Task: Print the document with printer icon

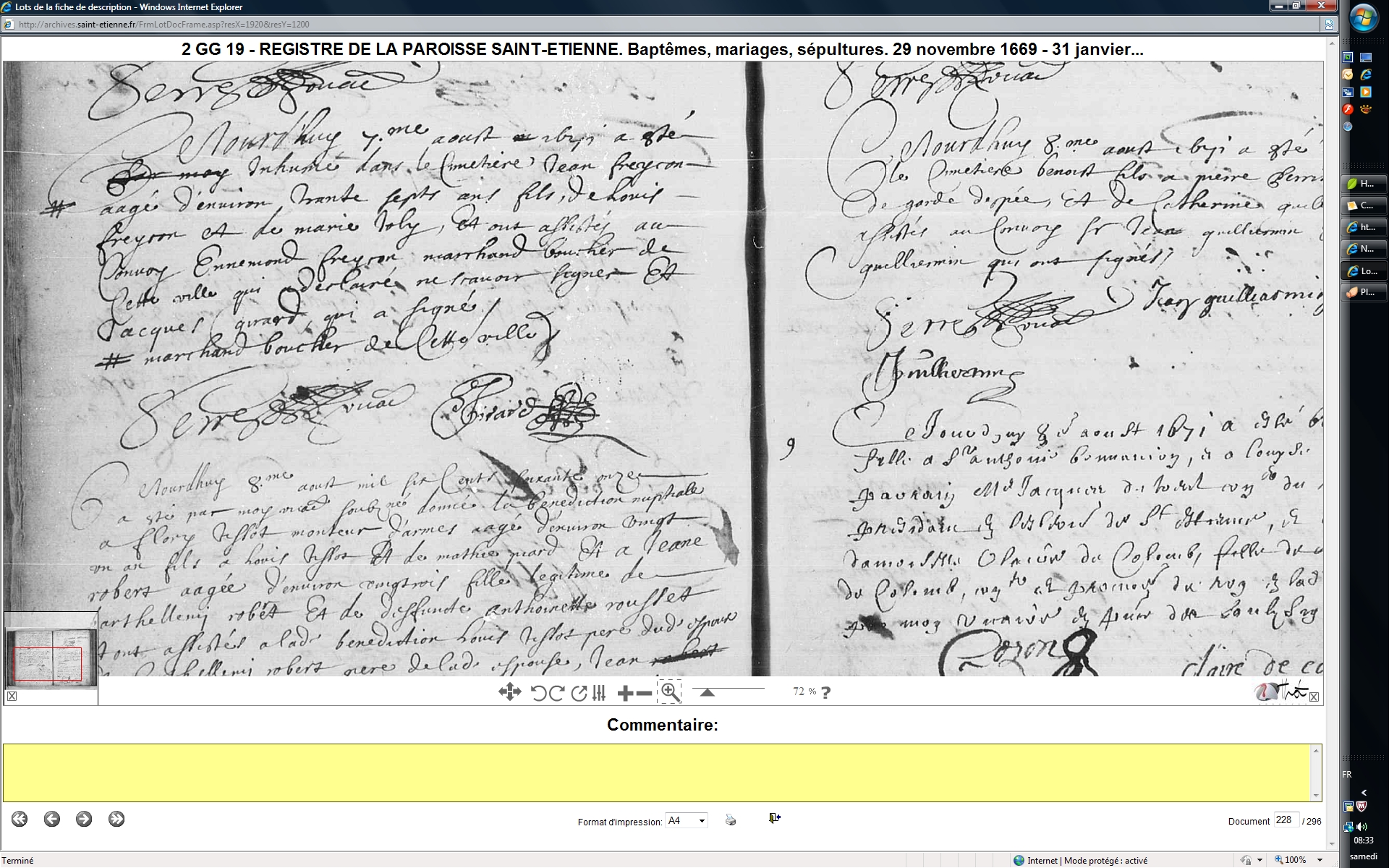Action: tap(731, 820)
